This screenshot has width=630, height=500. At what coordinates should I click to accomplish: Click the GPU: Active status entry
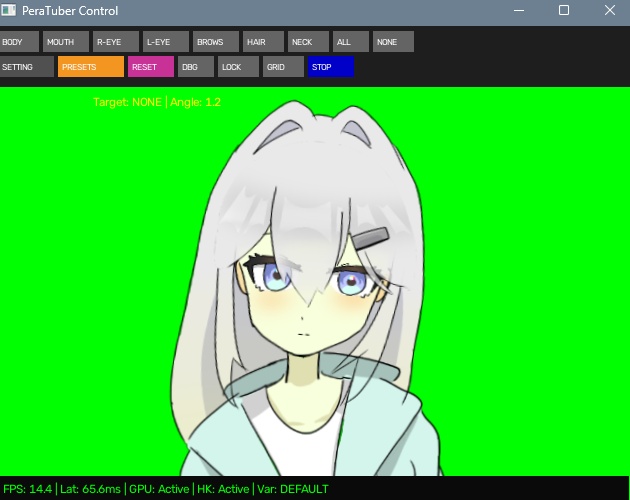(159, 489)
